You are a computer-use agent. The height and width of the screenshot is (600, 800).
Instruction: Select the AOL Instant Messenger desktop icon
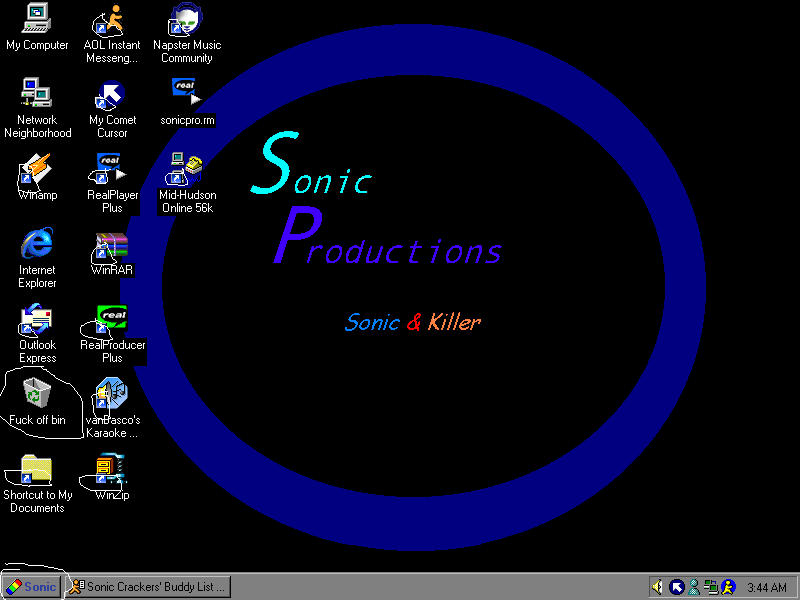(111, 20)
